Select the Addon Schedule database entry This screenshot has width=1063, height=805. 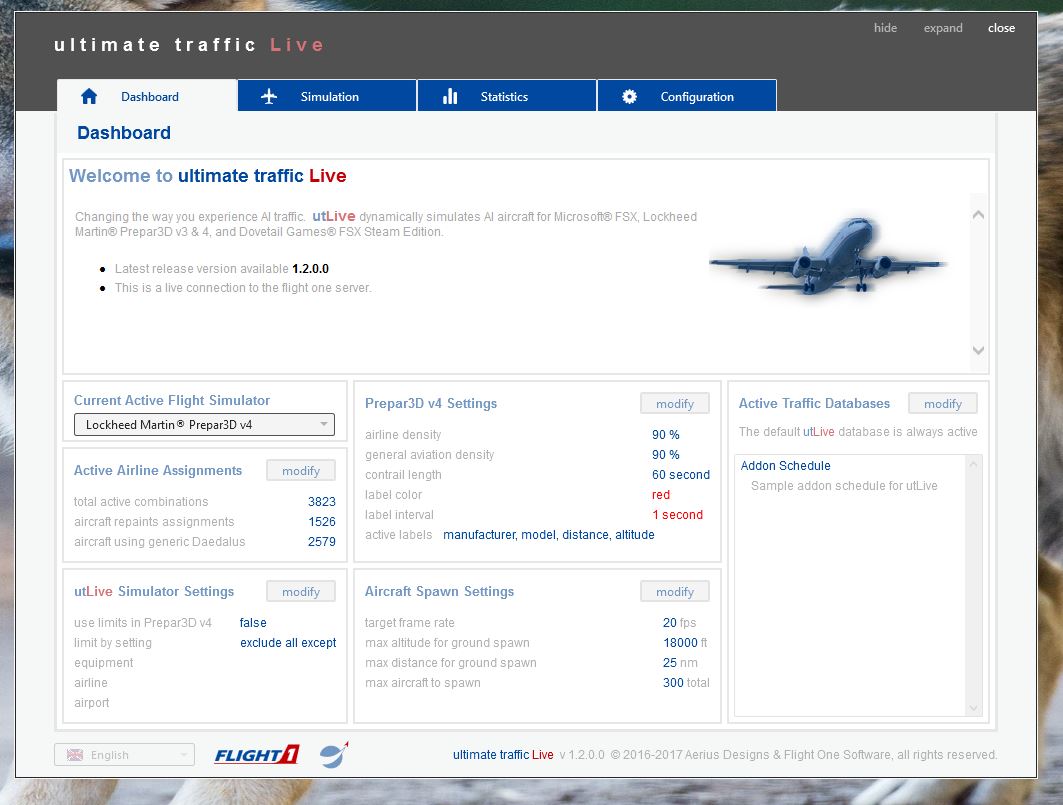point(785,466)
